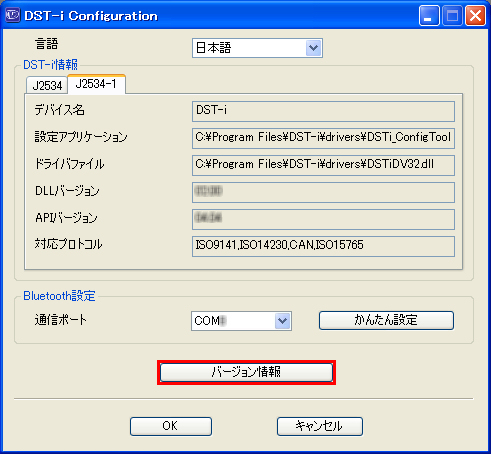Click the かんたん設定 button
Screen dimensions: 491x454
pos(386,320)
